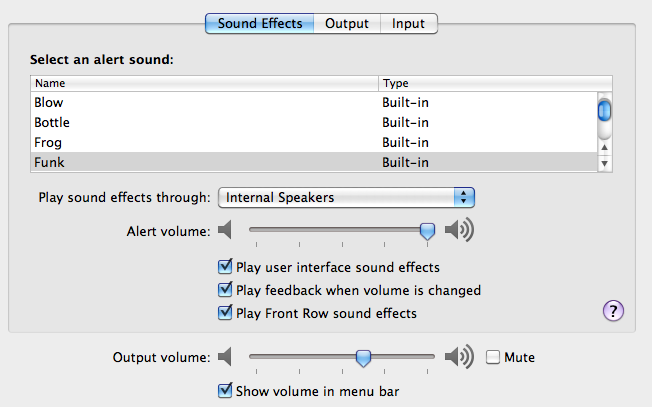The height and width of the screenshot is (407, 652).
Task: Click the loud speaker icon beside Alert volume
Action: (459, 232)
